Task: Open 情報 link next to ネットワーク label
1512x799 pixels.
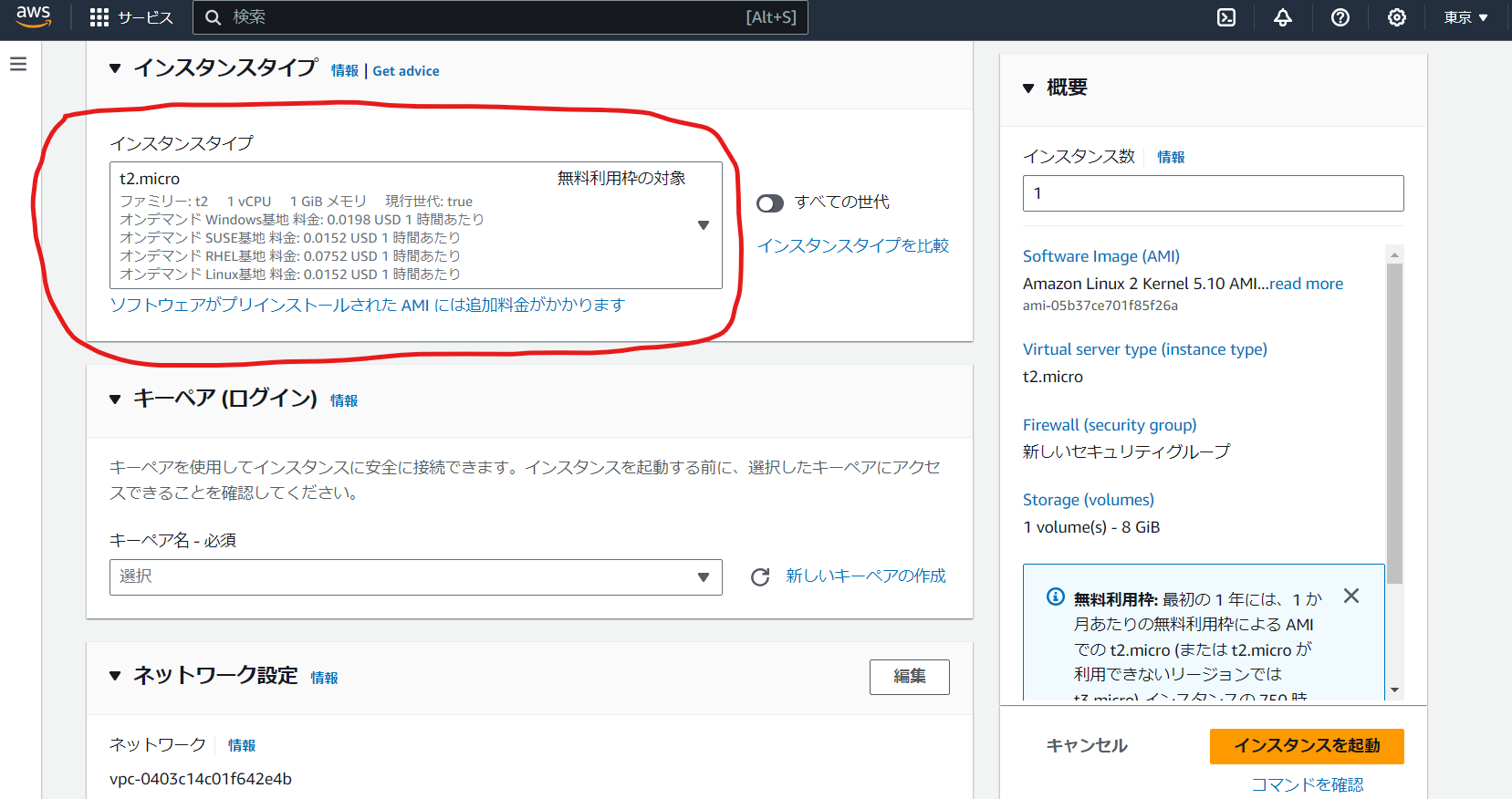Action: 242,745
